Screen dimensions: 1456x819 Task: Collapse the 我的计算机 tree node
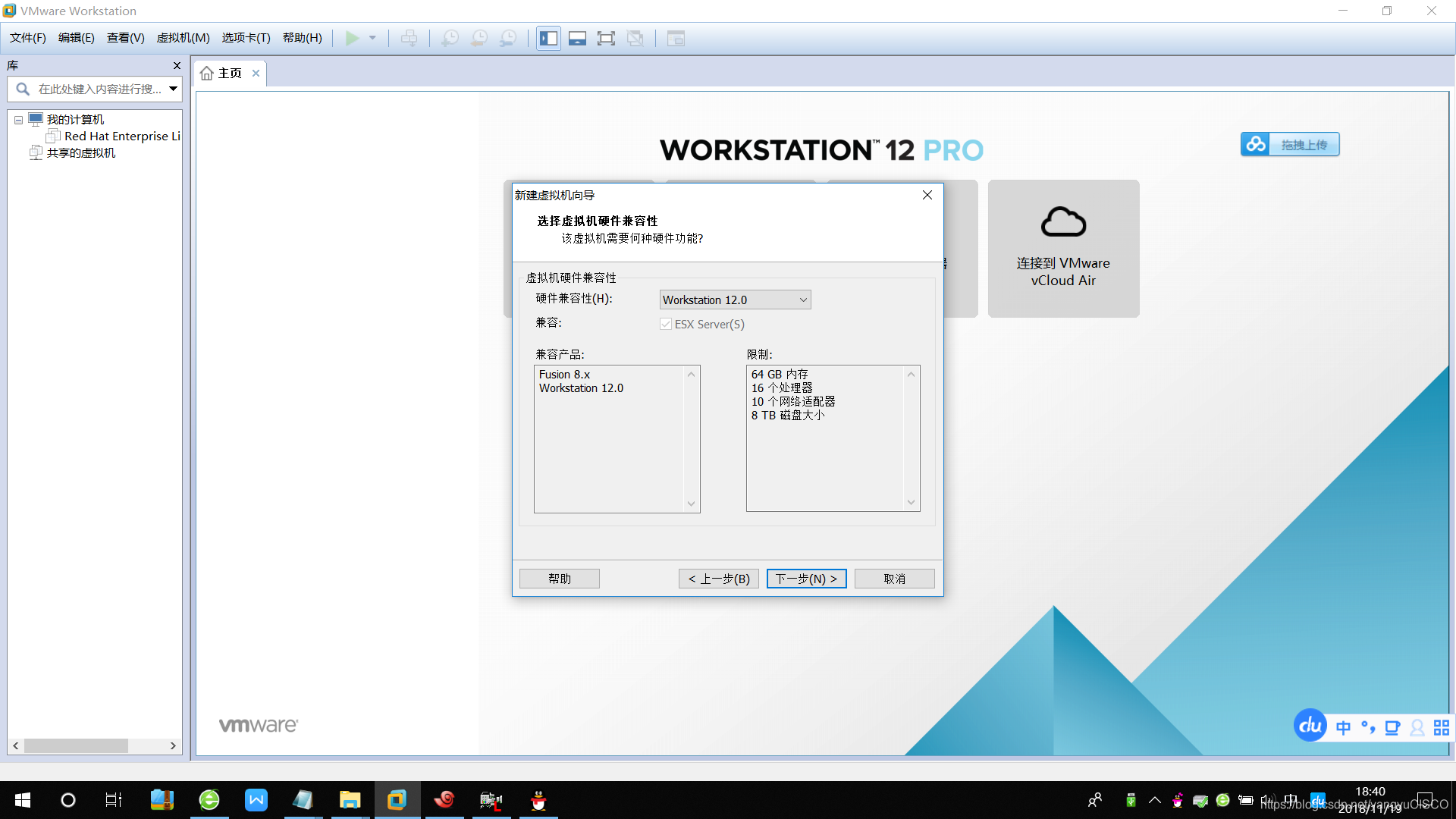[x=18, y=120]
